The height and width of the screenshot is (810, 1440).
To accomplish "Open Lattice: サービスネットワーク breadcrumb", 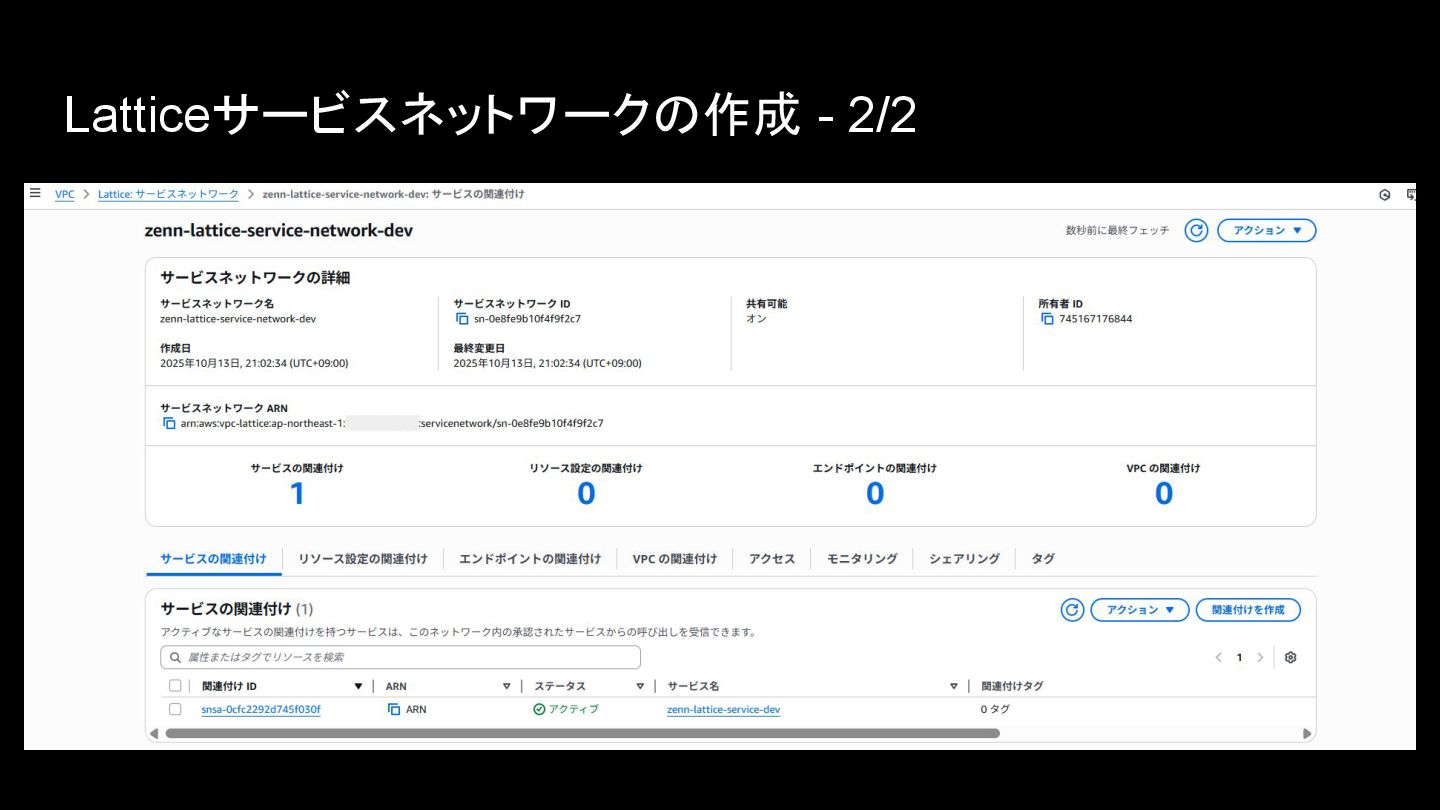I will click(x=168, y=194).
